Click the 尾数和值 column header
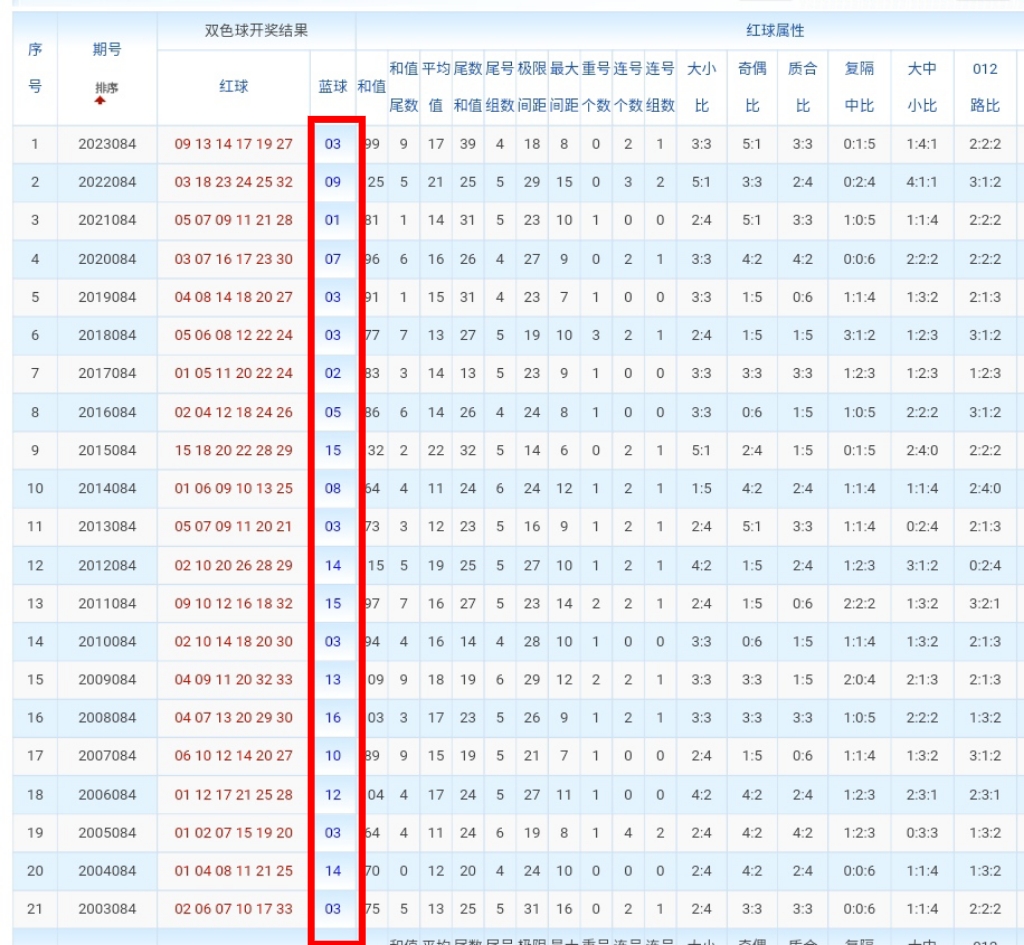The image size is (1024, 945). (468, 87)
